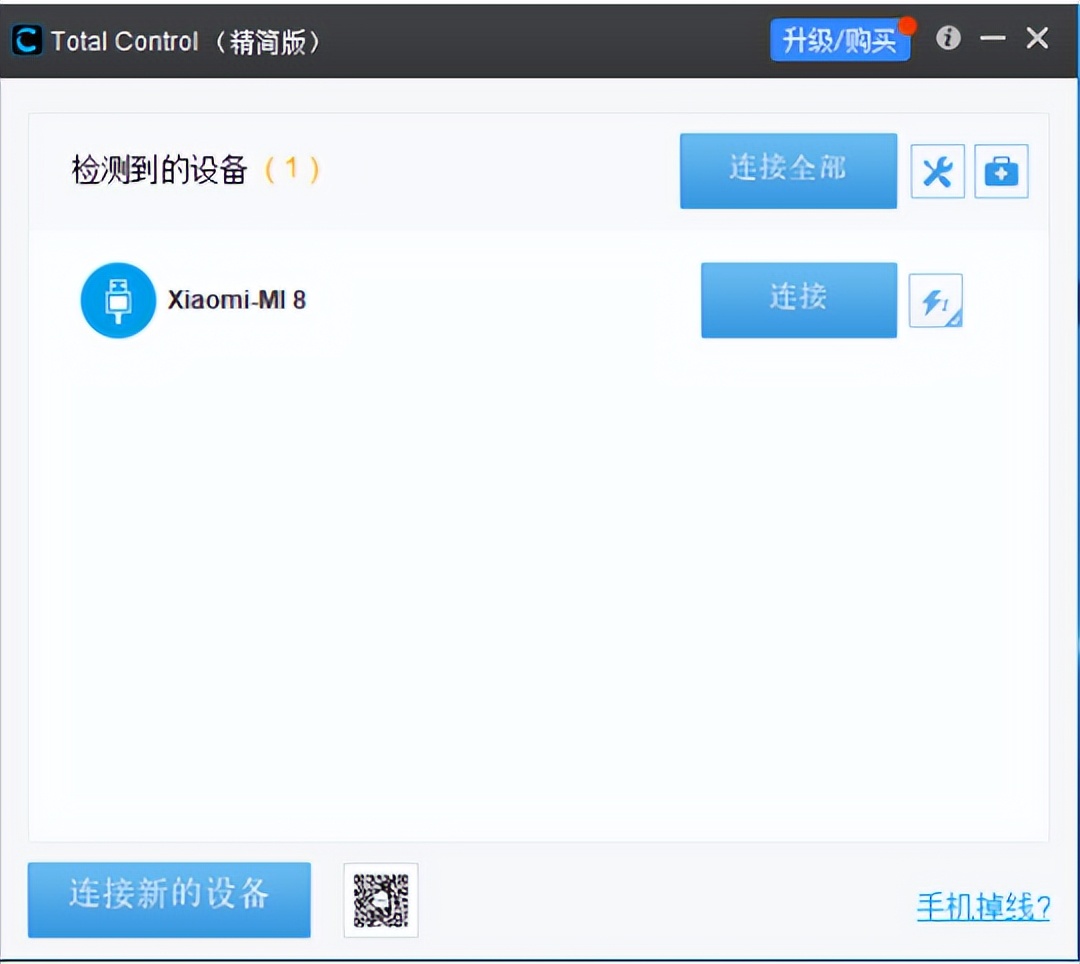
Task: Click the 升级/购买 button
Action: click(840, 41)
